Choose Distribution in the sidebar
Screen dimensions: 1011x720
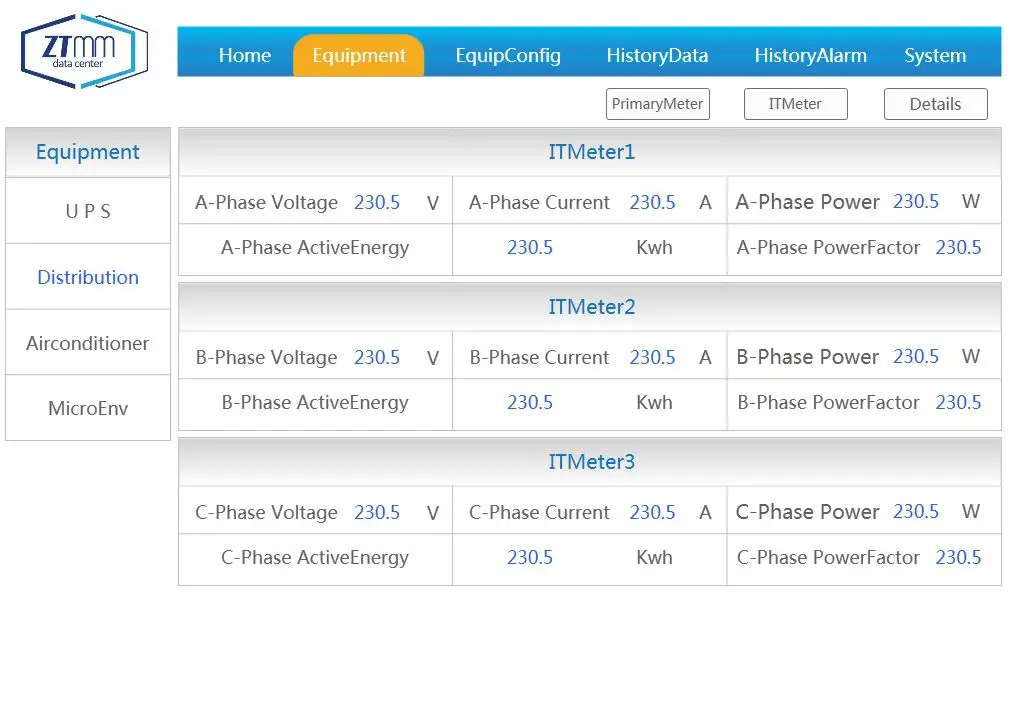pyautogui.click(x=88, y=277)
